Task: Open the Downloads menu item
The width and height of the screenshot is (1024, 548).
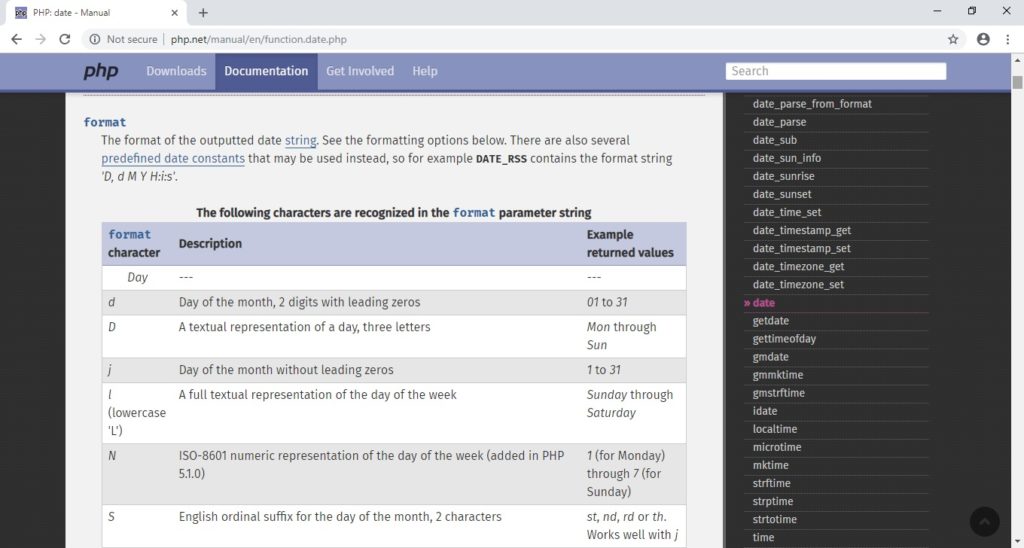Action: [176, 71]
